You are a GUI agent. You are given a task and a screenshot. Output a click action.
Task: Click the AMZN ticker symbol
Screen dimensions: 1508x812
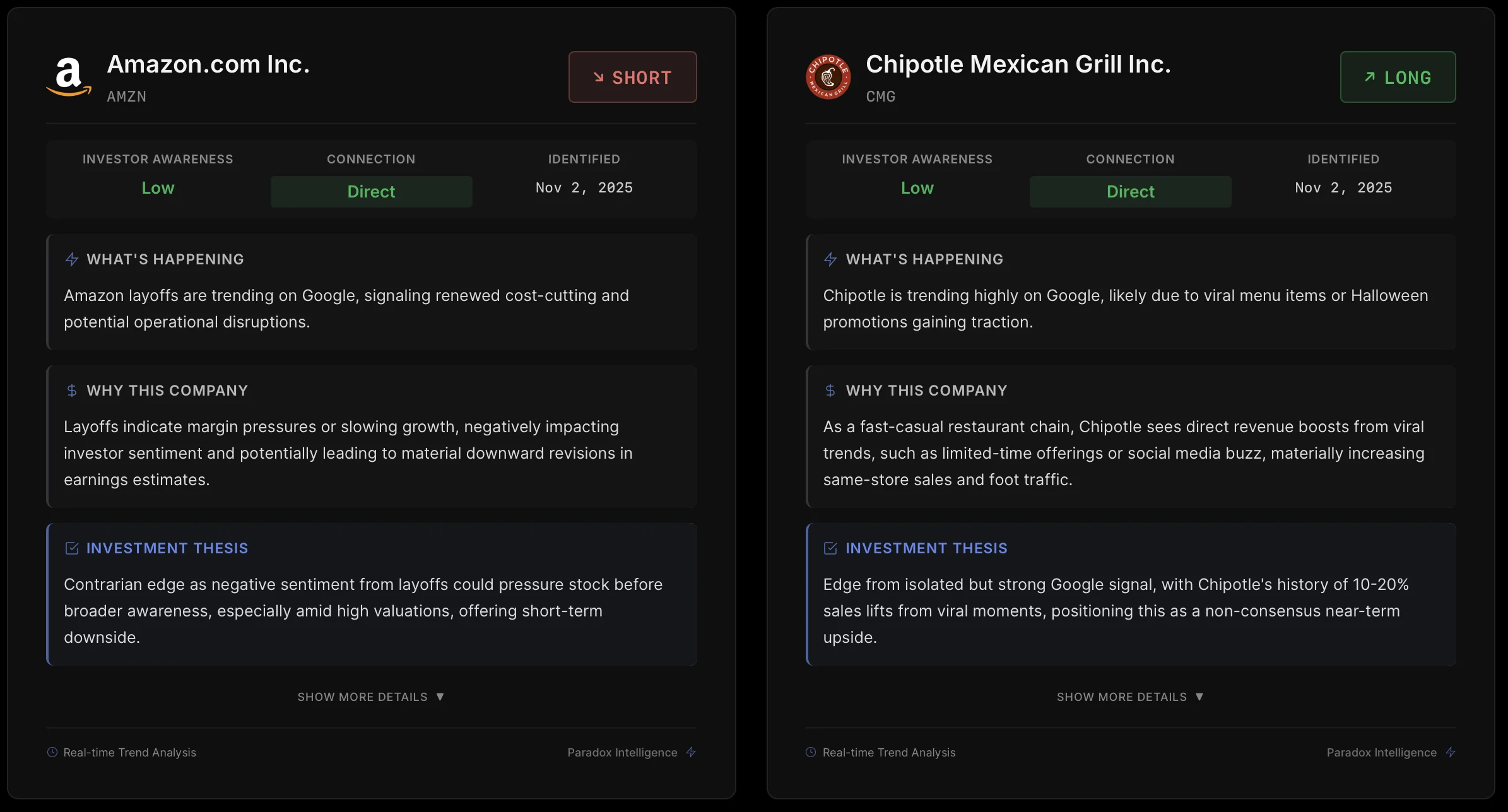pos(127,97)
